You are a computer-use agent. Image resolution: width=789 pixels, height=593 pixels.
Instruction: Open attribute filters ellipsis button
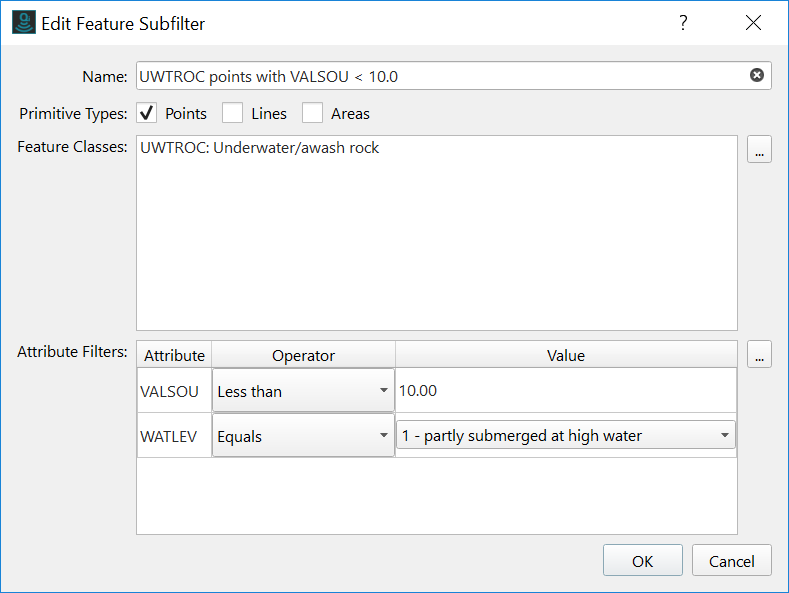point(759,354)
